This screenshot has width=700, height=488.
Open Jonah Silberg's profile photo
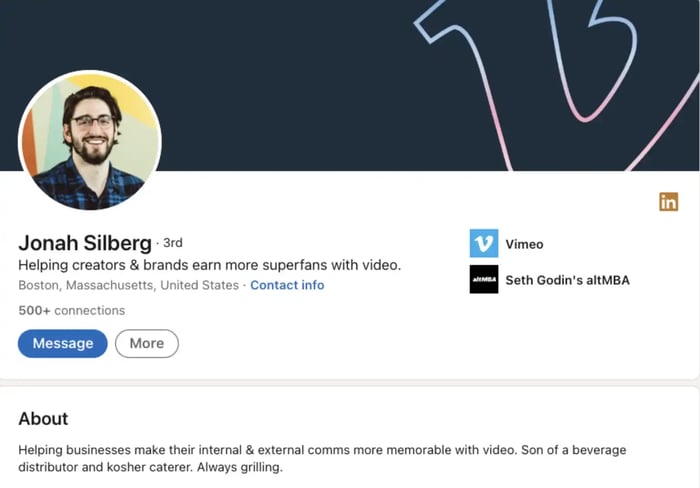[x=90, y=141]
